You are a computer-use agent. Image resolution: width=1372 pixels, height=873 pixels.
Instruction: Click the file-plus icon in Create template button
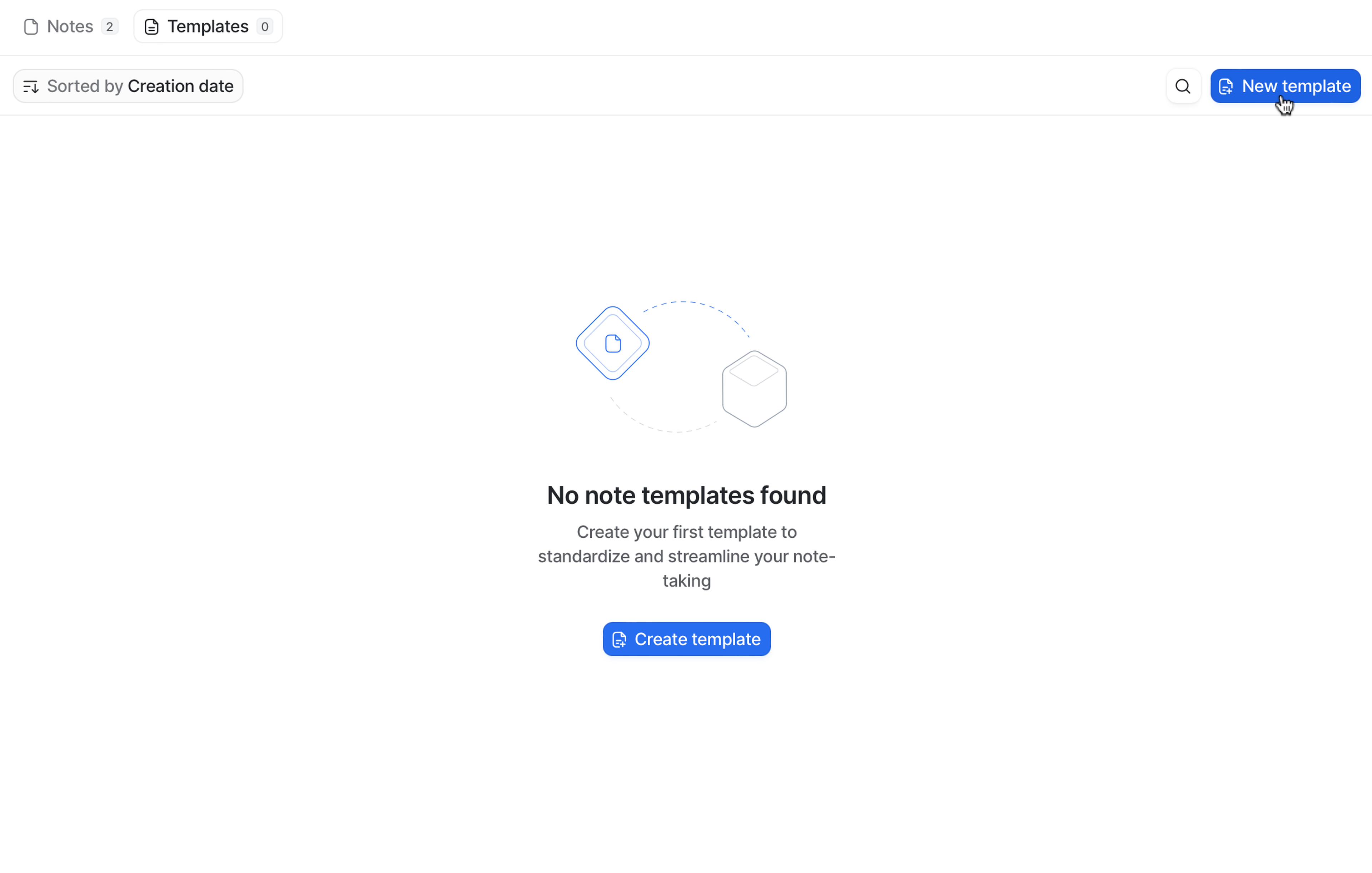coord(619,639)
